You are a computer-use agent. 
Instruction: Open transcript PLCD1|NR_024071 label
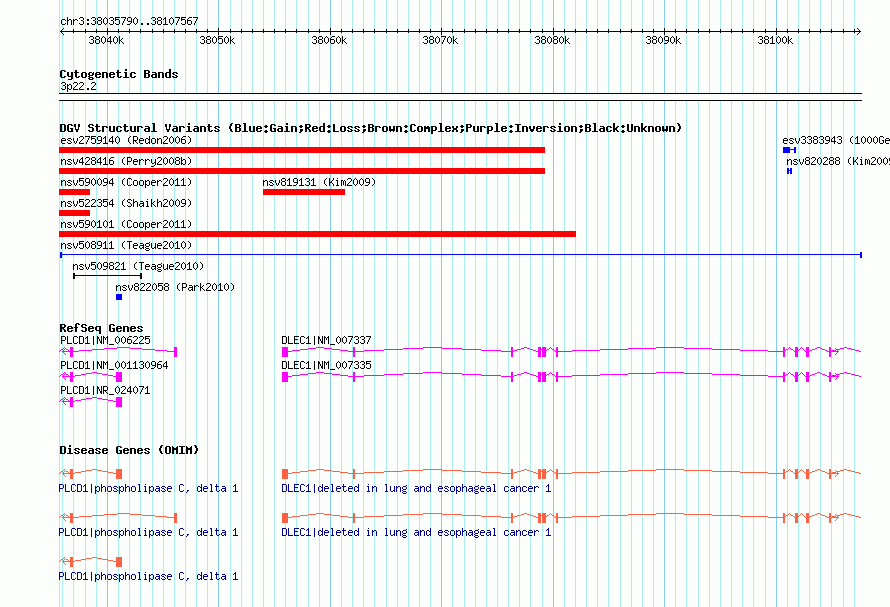[x=105, y=390]
